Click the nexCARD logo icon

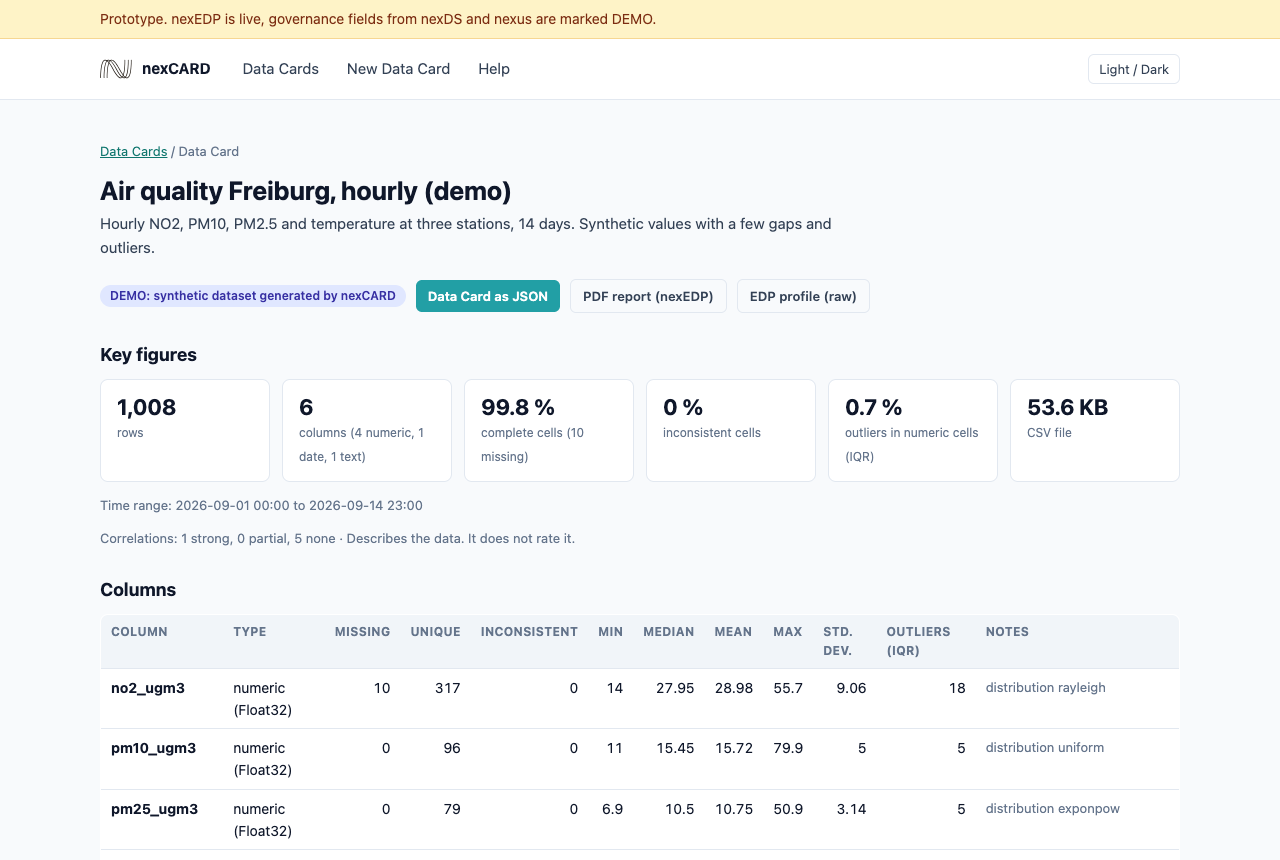click(x=116, y=69)
